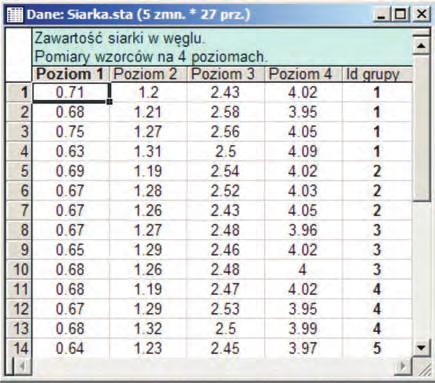Select row header 9
Viewport: 435px width, 383px height.
tap(19, 250)
